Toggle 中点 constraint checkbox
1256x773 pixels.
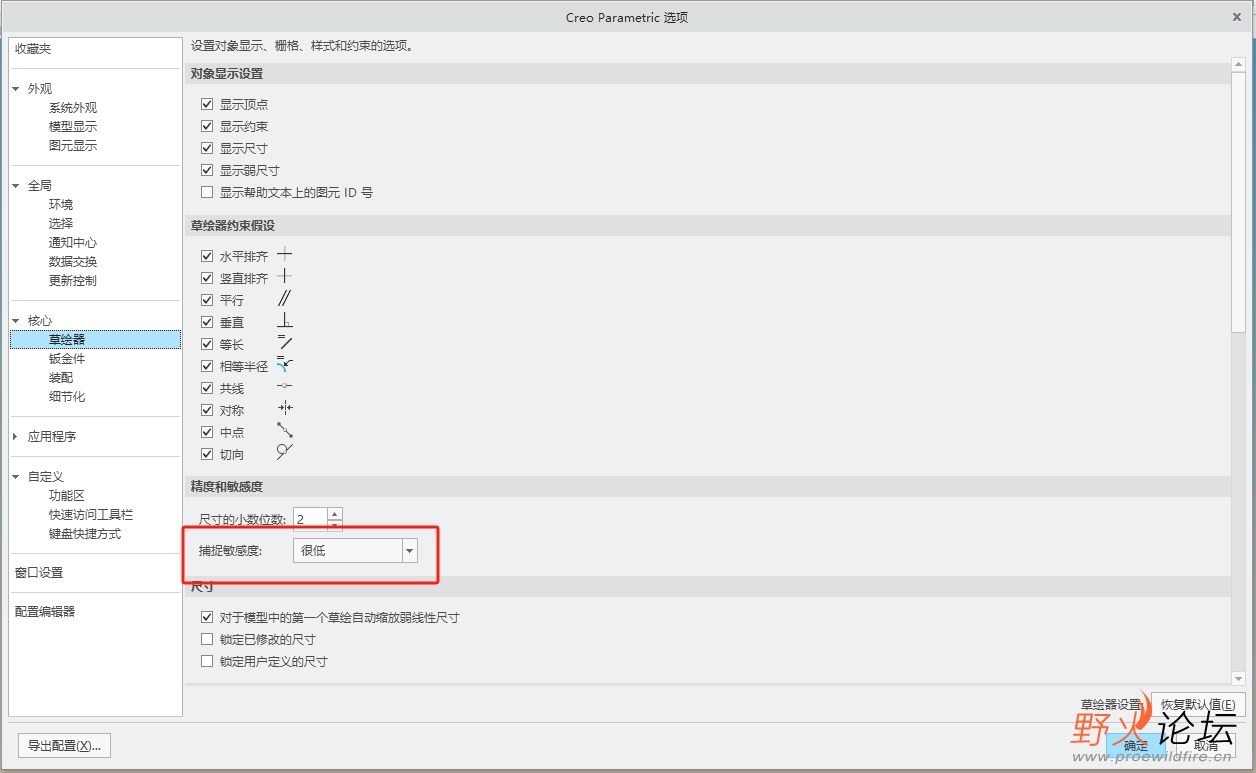point(207,432)
